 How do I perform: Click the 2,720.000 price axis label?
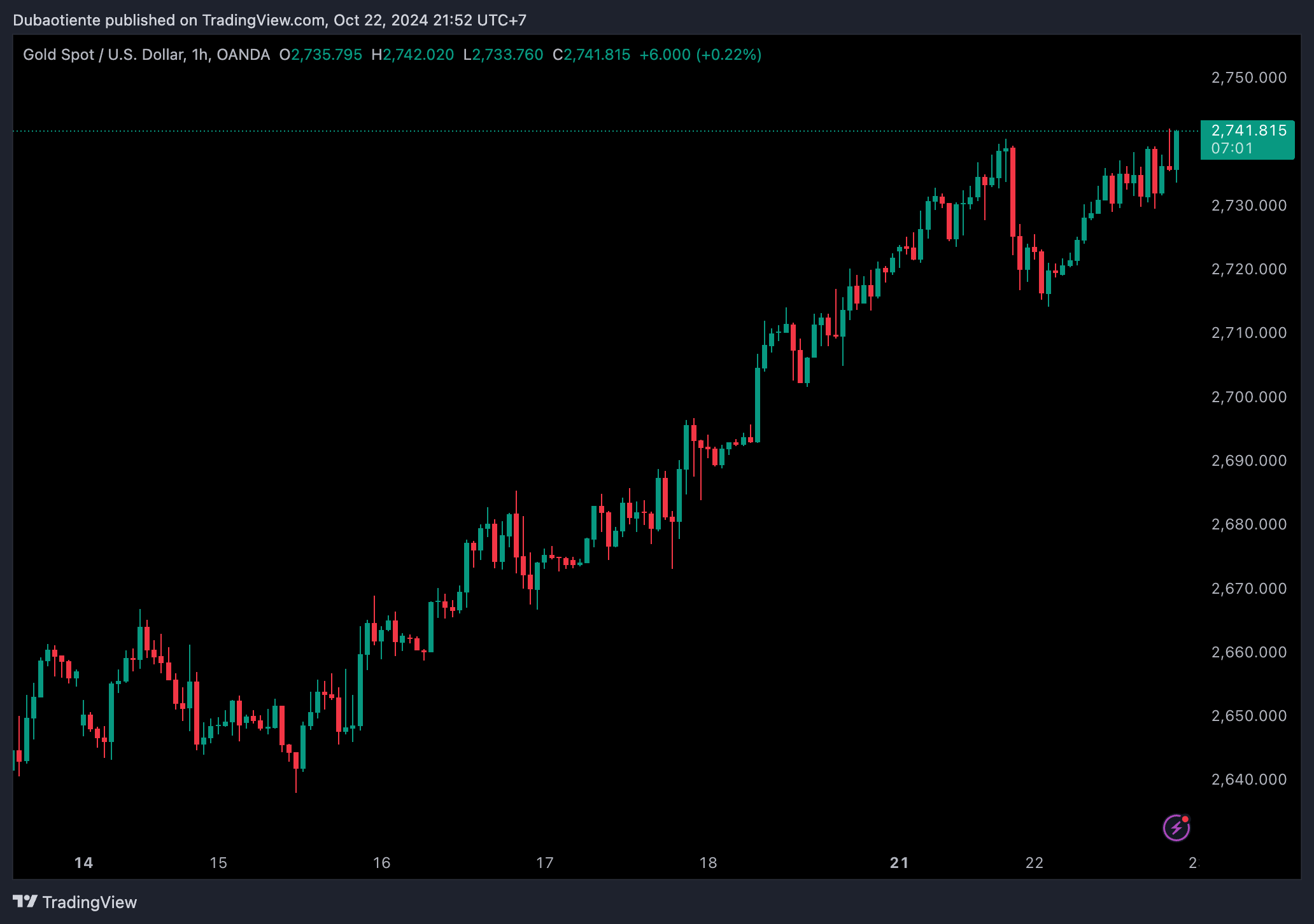(x=1248, y=269)
